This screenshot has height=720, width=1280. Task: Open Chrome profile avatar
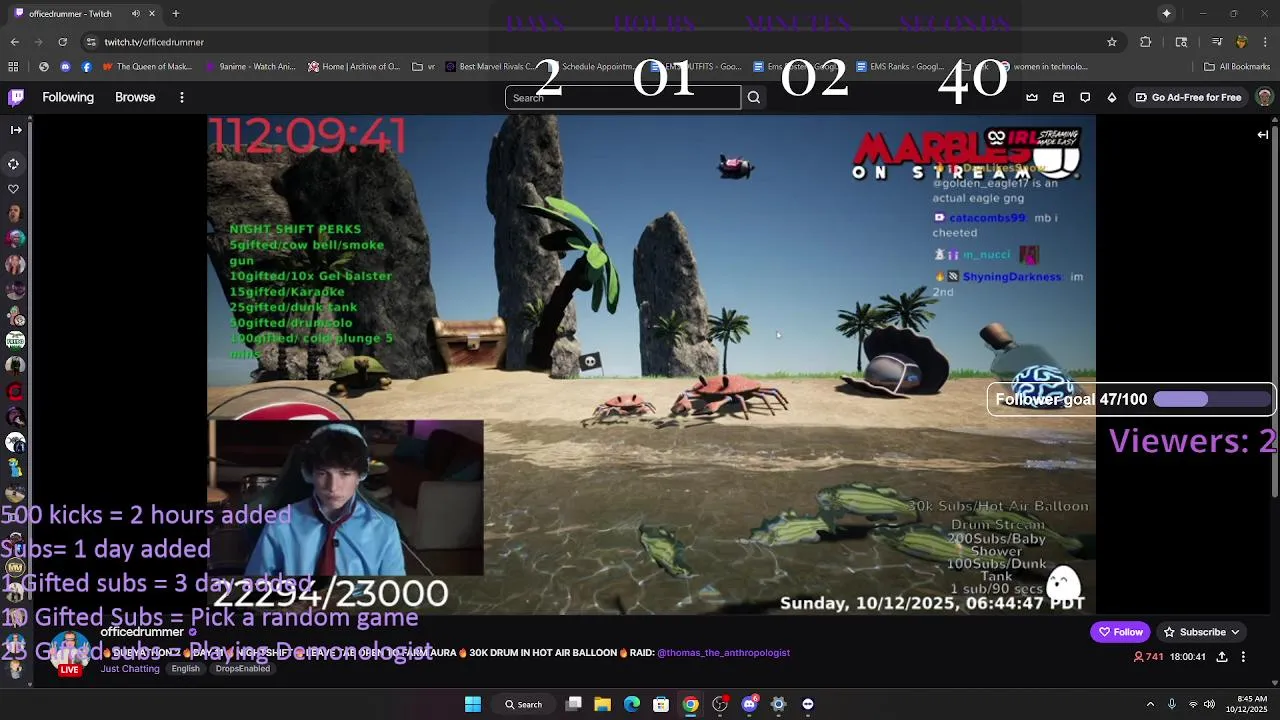point(1241,42)
